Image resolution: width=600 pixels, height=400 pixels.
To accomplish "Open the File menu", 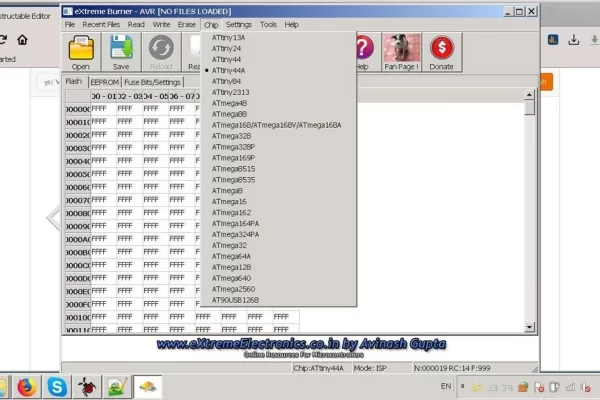I will [70, 24].
